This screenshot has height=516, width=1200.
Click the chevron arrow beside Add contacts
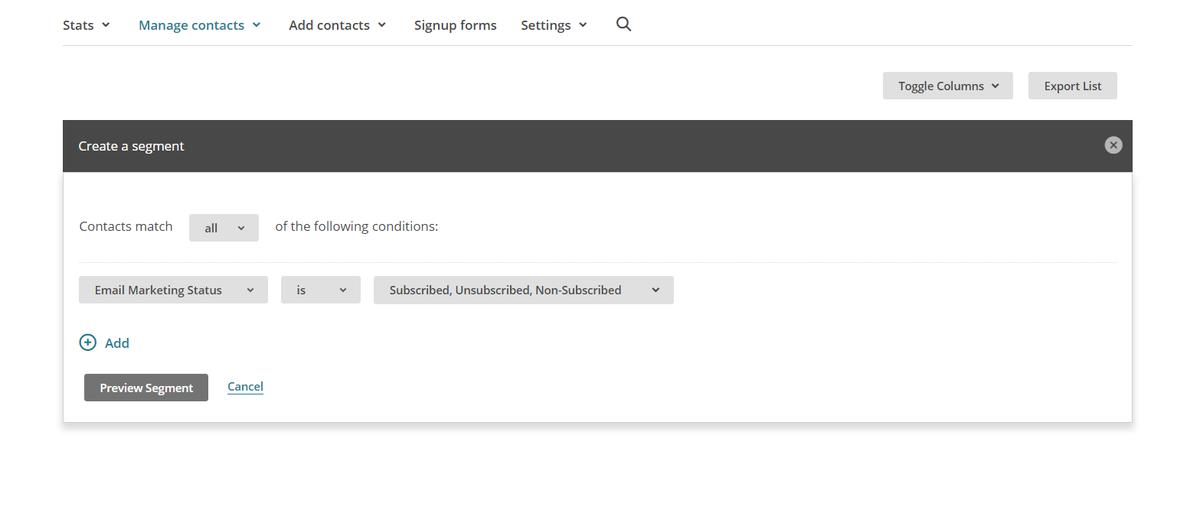(x=382, y=25)
